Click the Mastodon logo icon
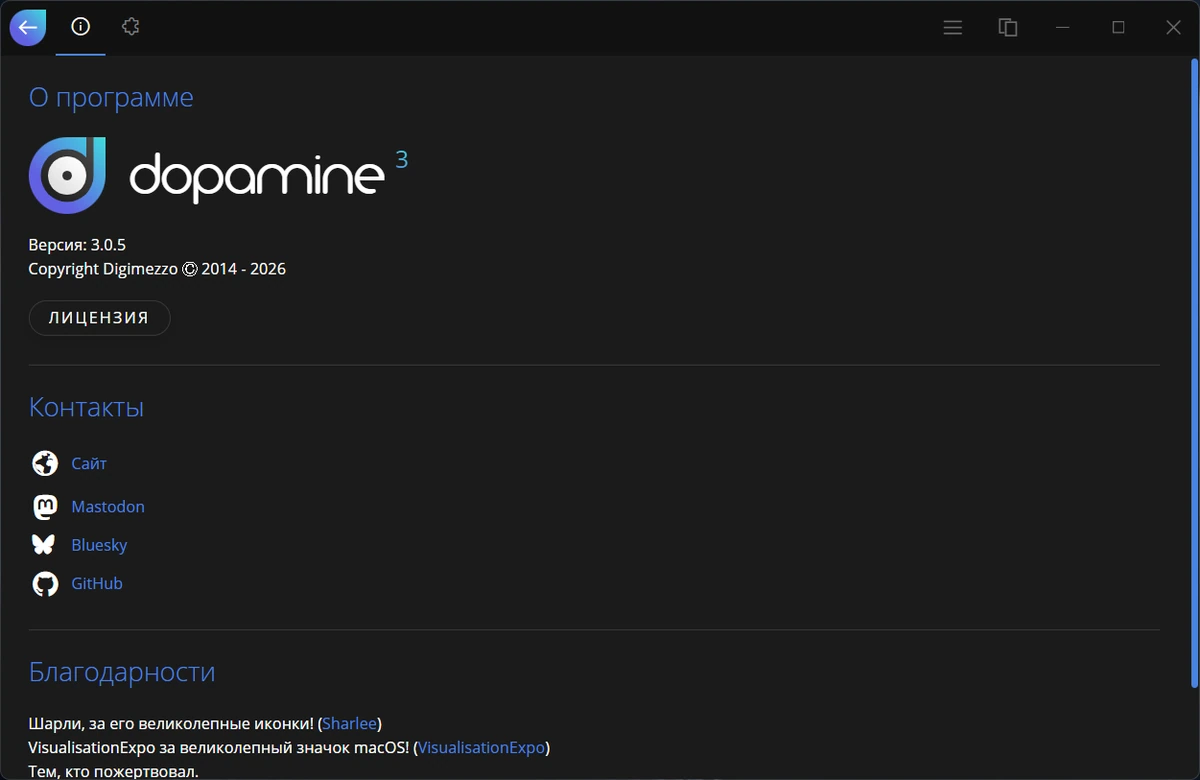The height and width of the screenshot is (780, 1200). 45,507
